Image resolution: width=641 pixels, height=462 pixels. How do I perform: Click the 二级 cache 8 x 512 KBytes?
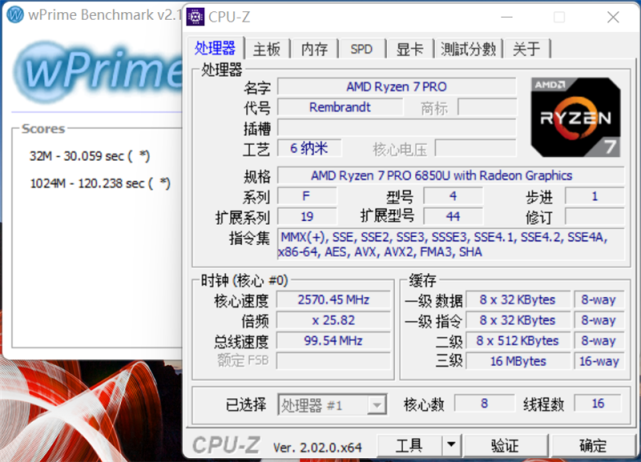coord(518,341)
